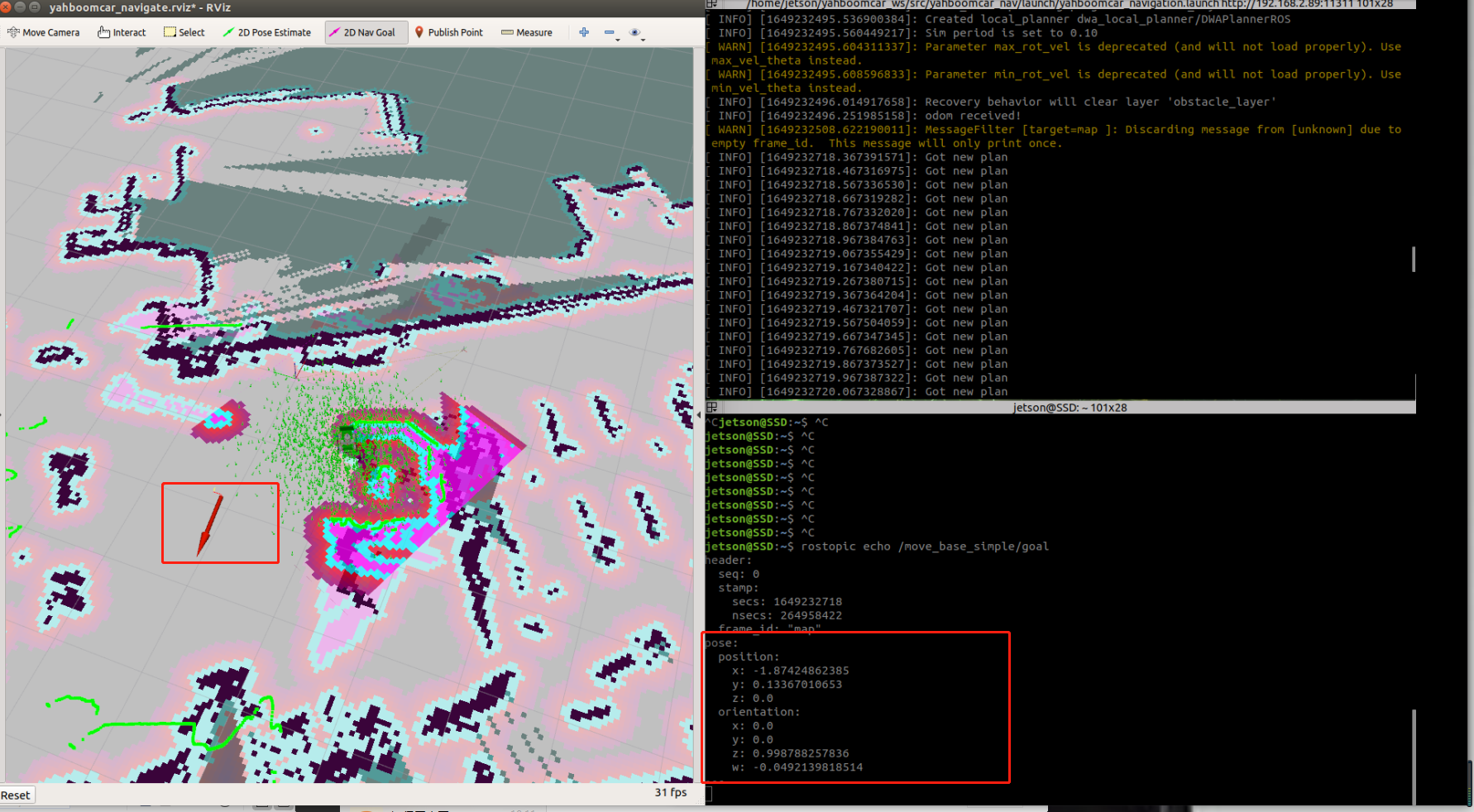Click the upper terminal scrollbar thumb

tap(1414, 259)
